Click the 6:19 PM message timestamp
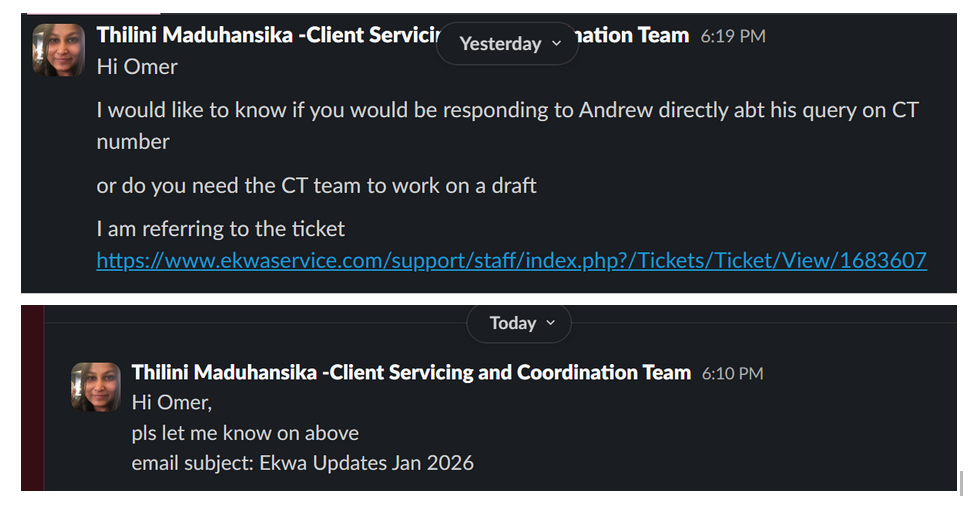The width and height of the screenshot is (975, 505). (733, 37)
